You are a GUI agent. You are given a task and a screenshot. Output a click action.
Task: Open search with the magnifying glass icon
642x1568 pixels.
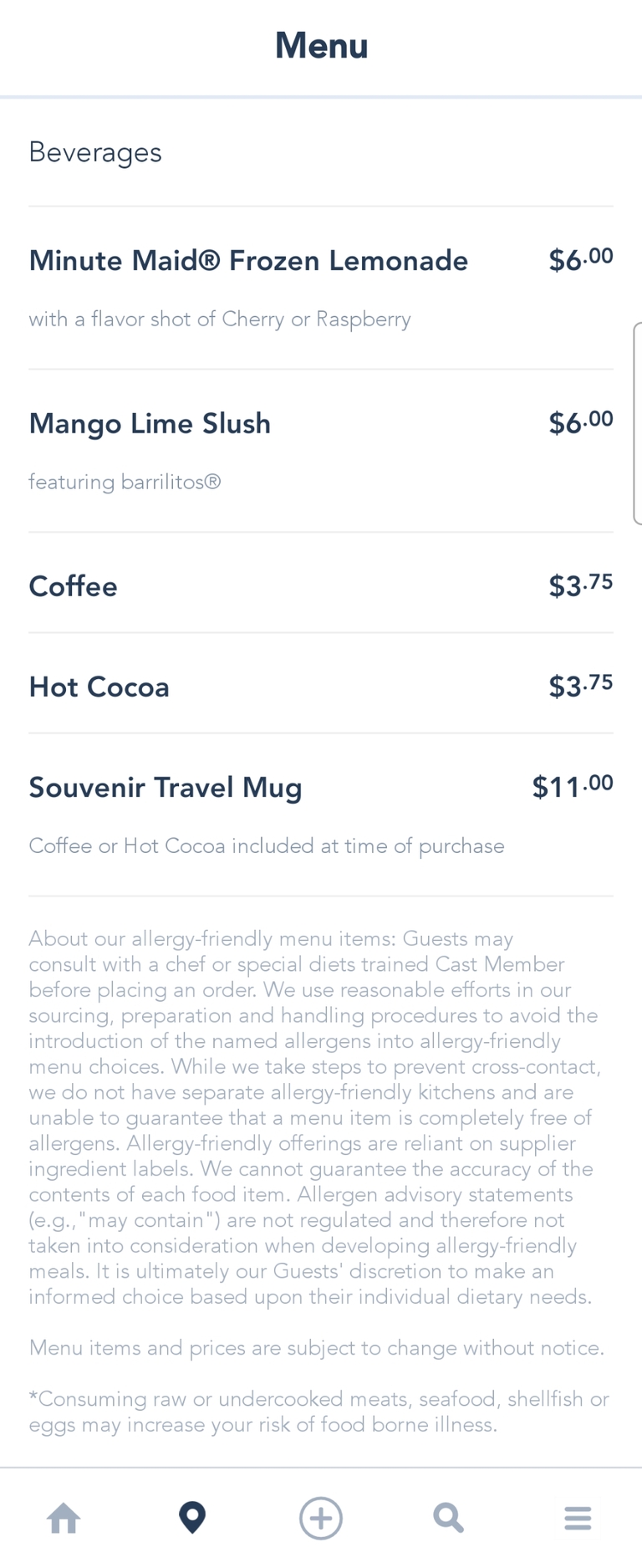click(x=449, y=1518)
